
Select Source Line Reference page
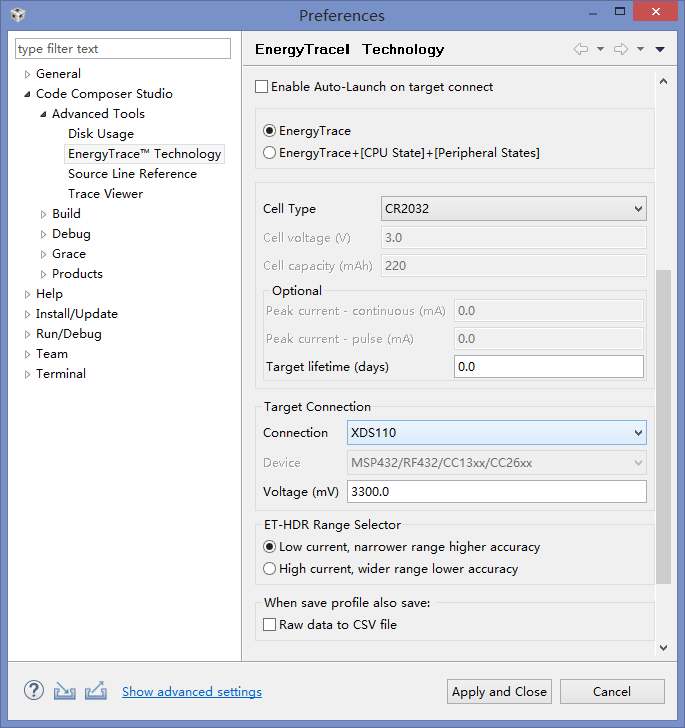132,174
